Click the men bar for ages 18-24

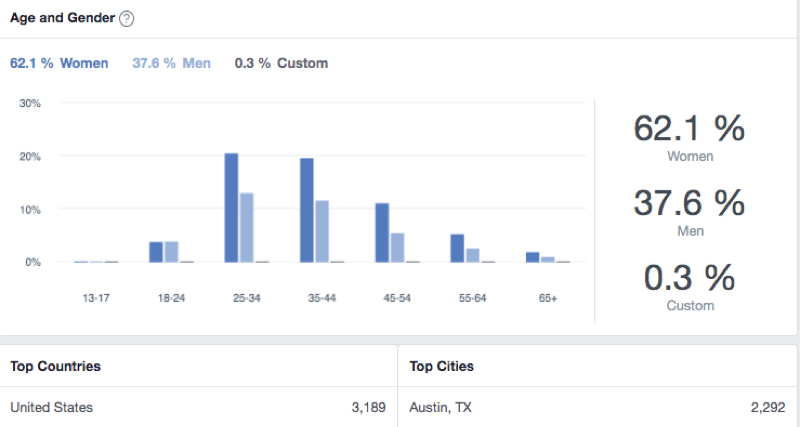tap(171, 252)
